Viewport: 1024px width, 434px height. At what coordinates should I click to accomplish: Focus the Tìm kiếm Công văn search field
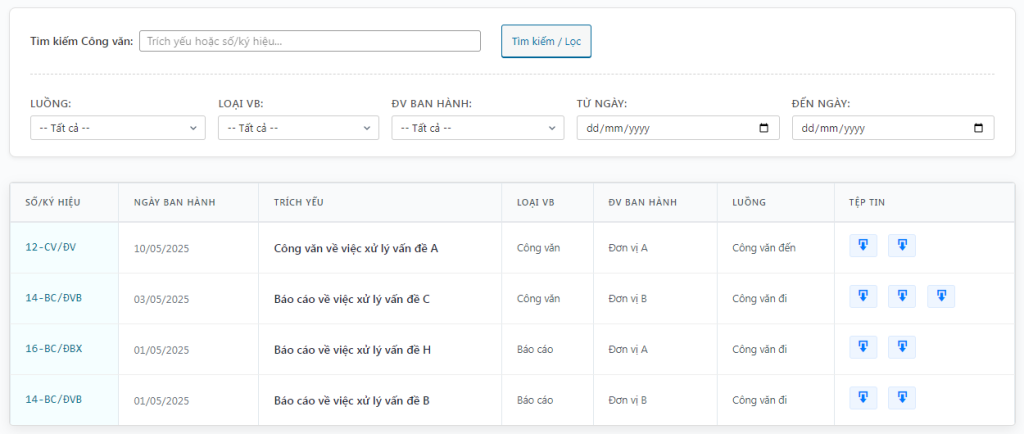[310, 41]
